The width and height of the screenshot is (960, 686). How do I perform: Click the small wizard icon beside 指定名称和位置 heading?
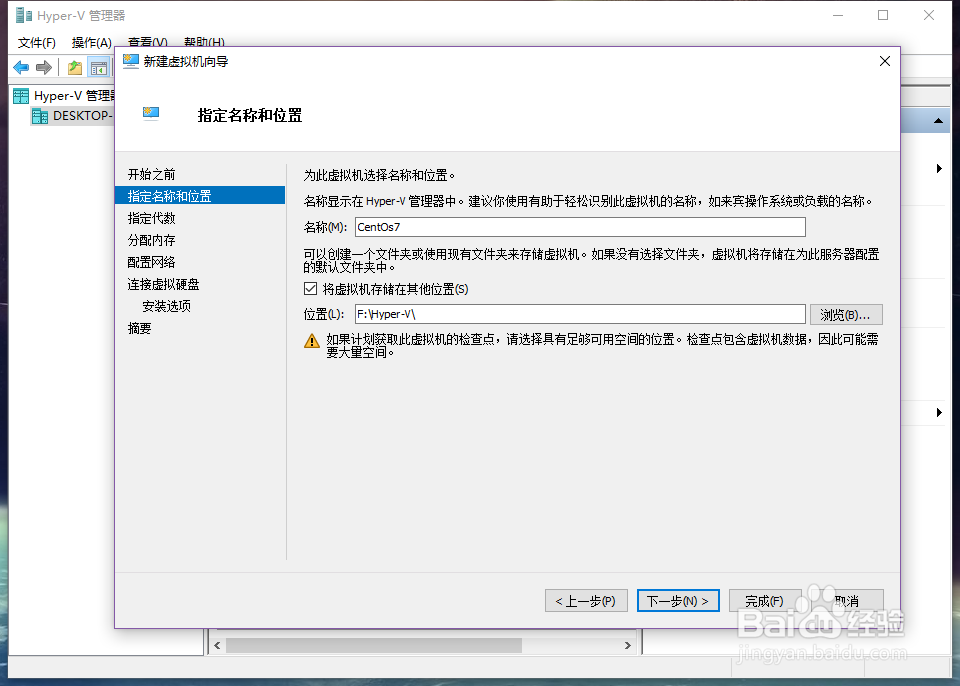point(152,113)
